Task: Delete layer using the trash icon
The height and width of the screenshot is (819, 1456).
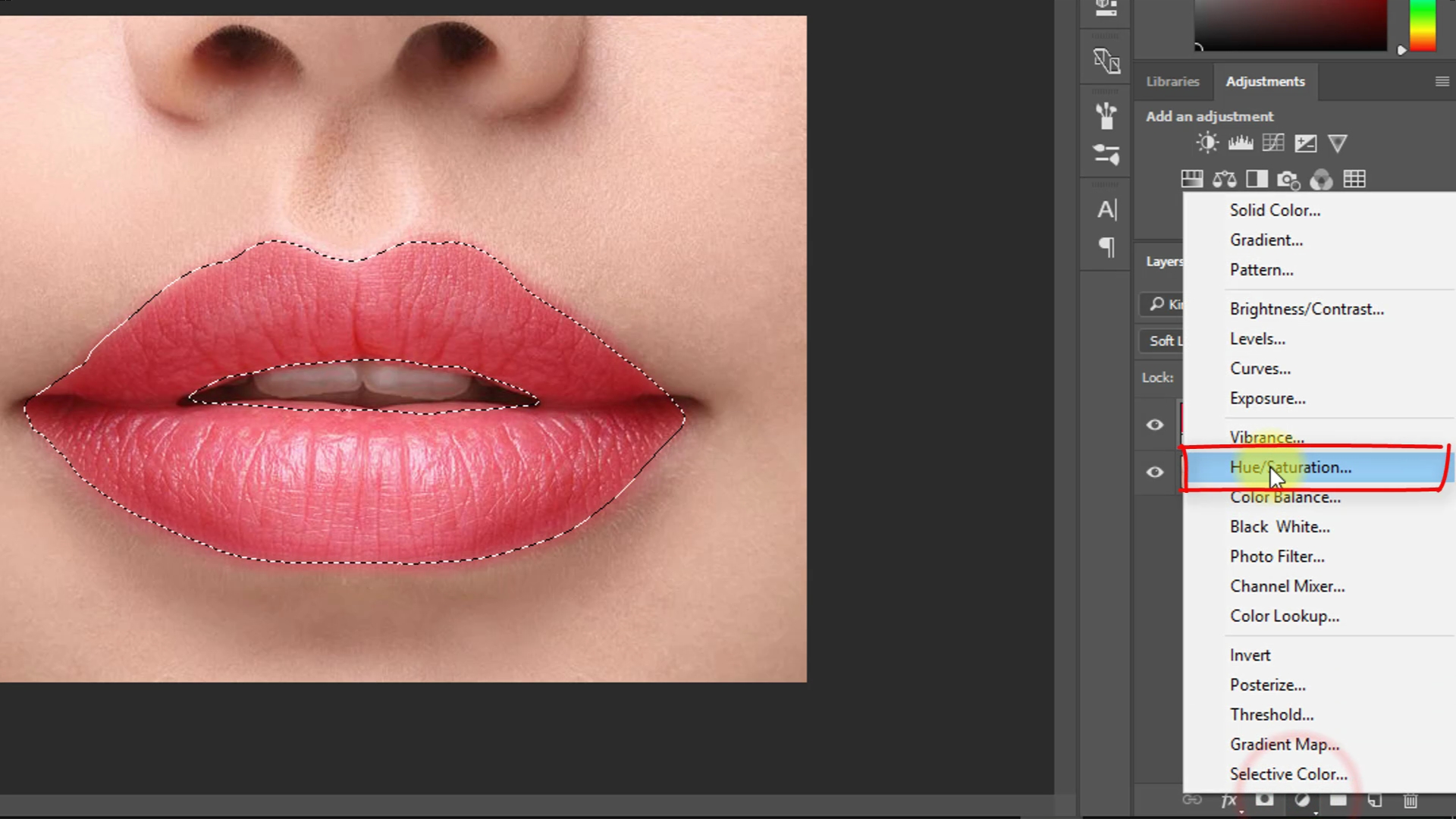Action: tap(1409, 800)
